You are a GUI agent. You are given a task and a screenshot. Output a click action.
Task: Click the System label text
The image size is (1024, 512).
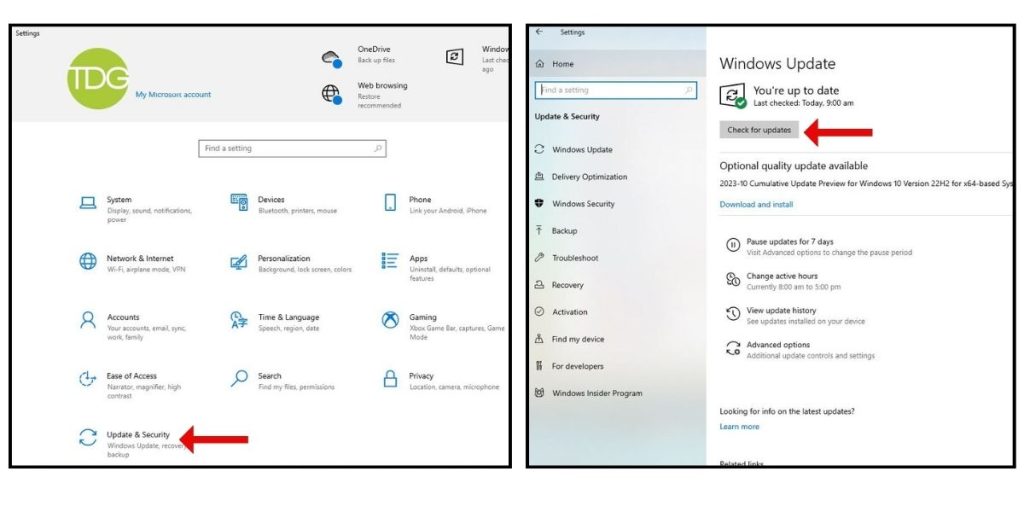(119, 200)
